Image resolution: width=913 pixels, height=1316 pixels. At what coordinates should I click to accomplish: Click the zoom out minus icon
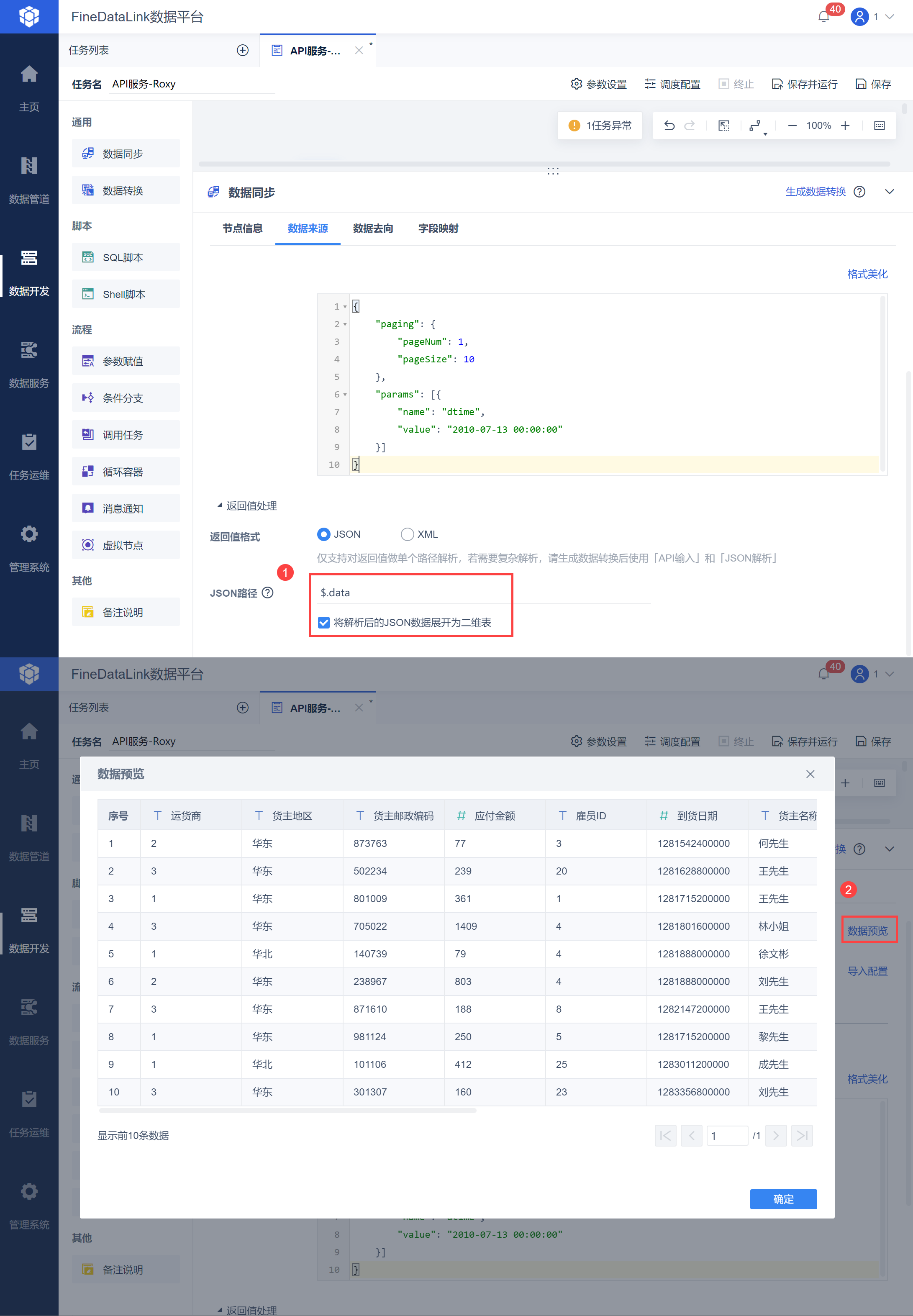point(792,126)
